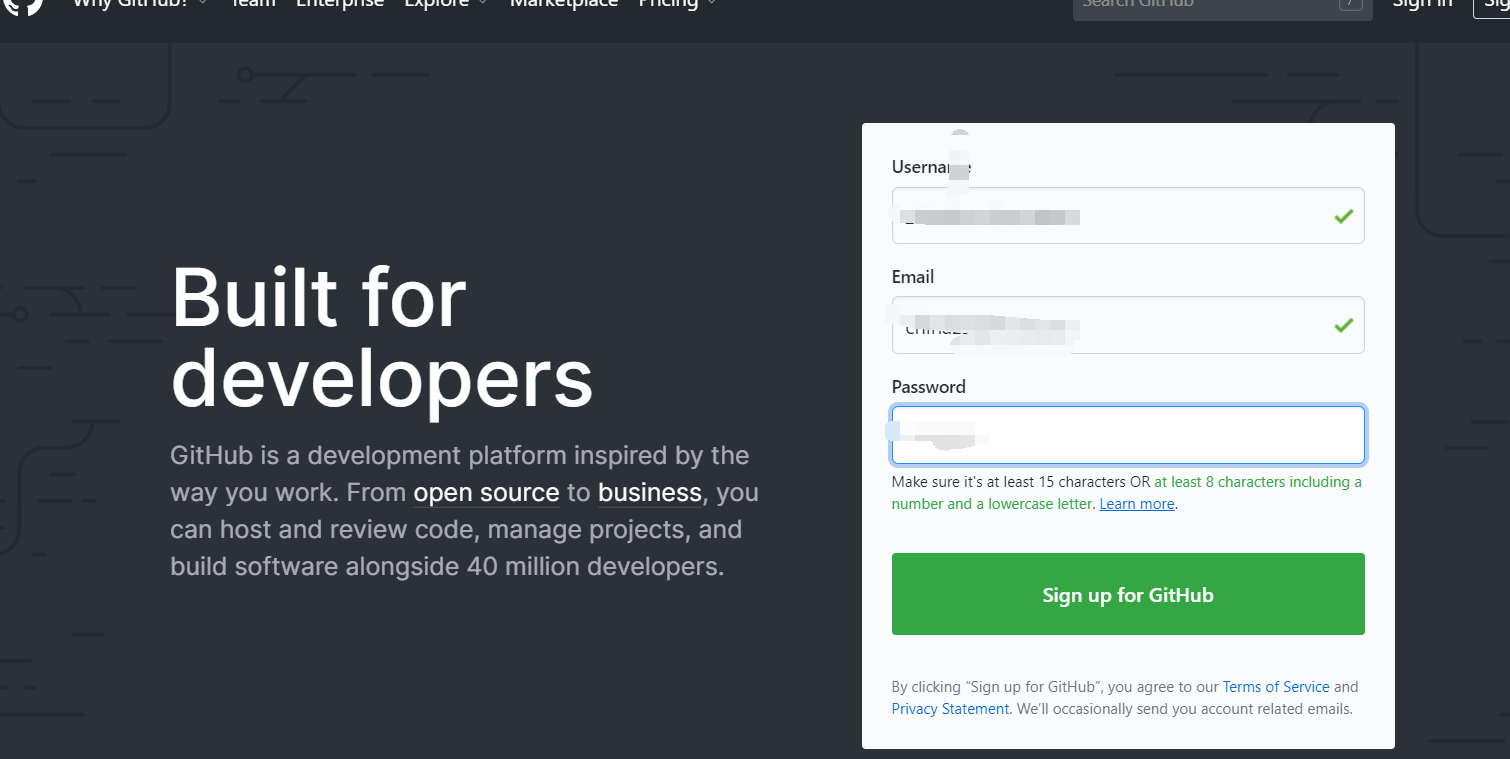
Task: Expand the Pricing navigation menu
Action: coord(677,3)
